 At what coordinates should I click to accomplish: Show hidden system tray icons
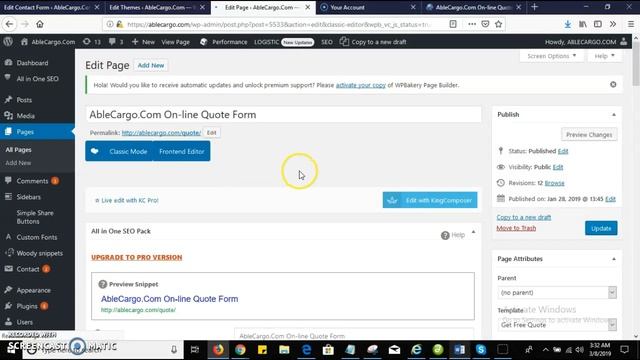coord(545,349)
